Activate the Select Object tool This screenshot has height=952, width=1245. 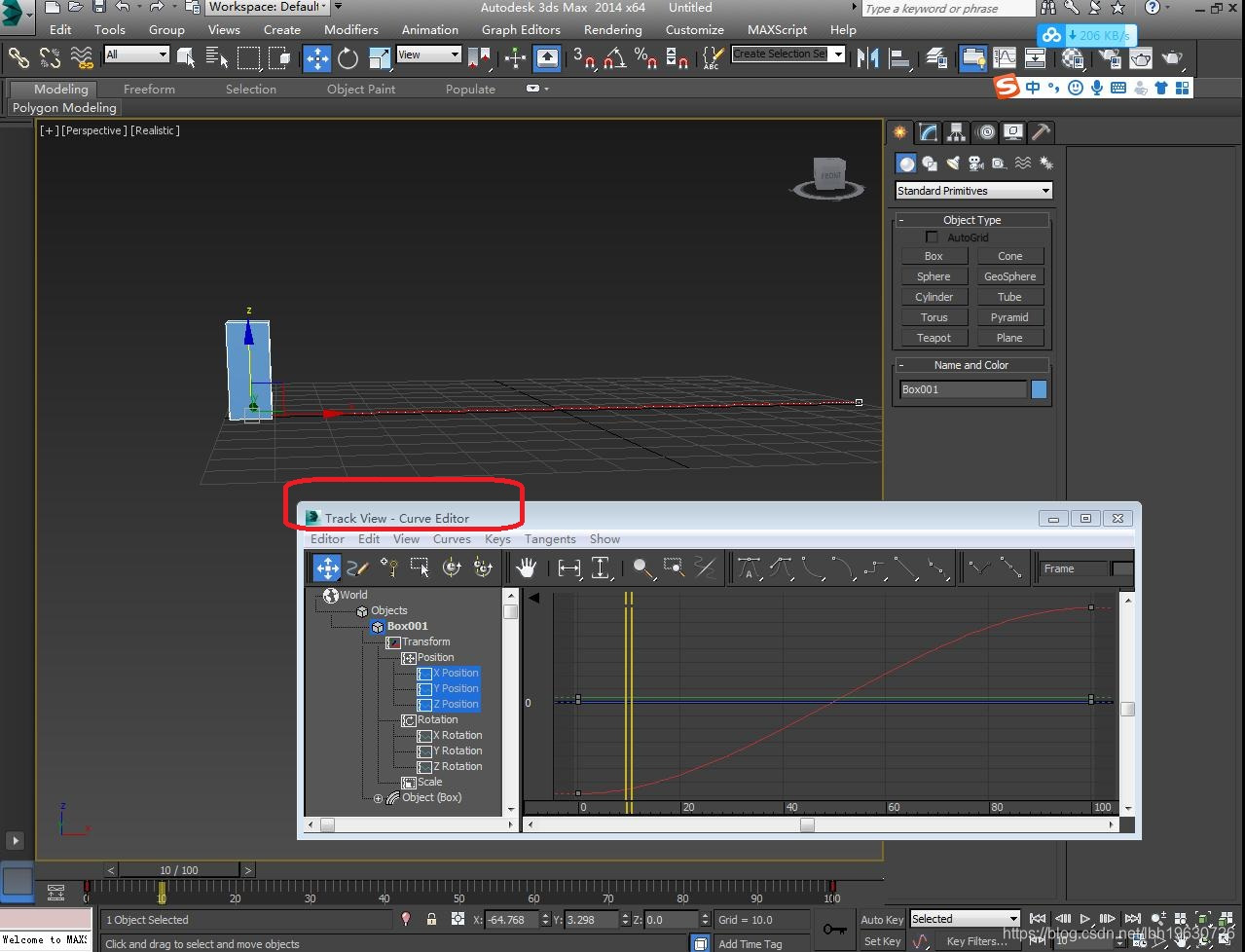(186, 58)
